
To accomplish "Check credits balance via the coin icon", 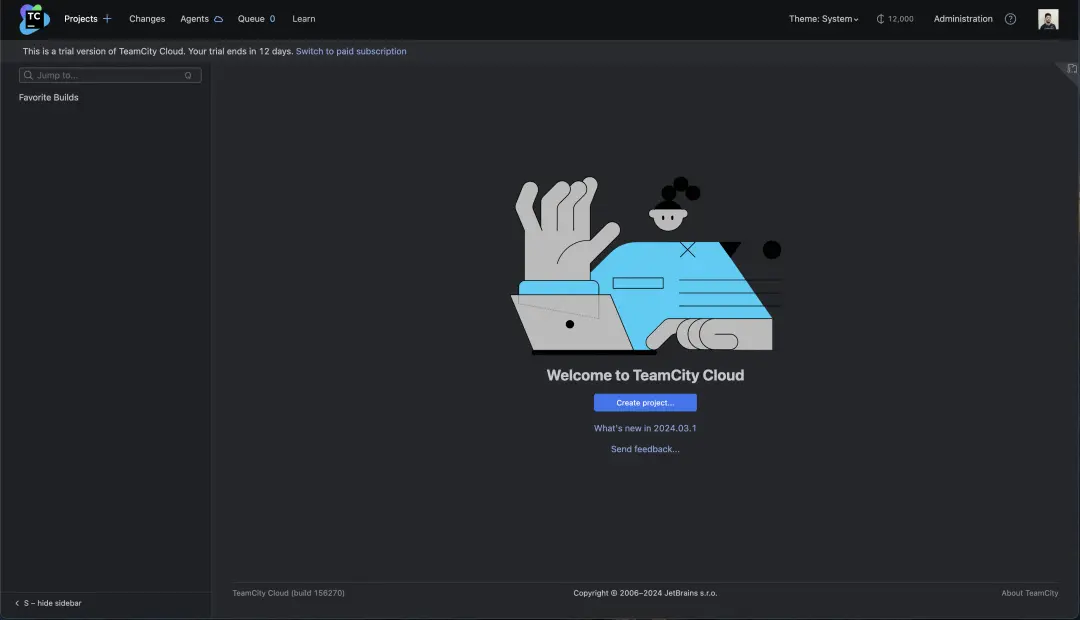I will [x=879, y=18].
